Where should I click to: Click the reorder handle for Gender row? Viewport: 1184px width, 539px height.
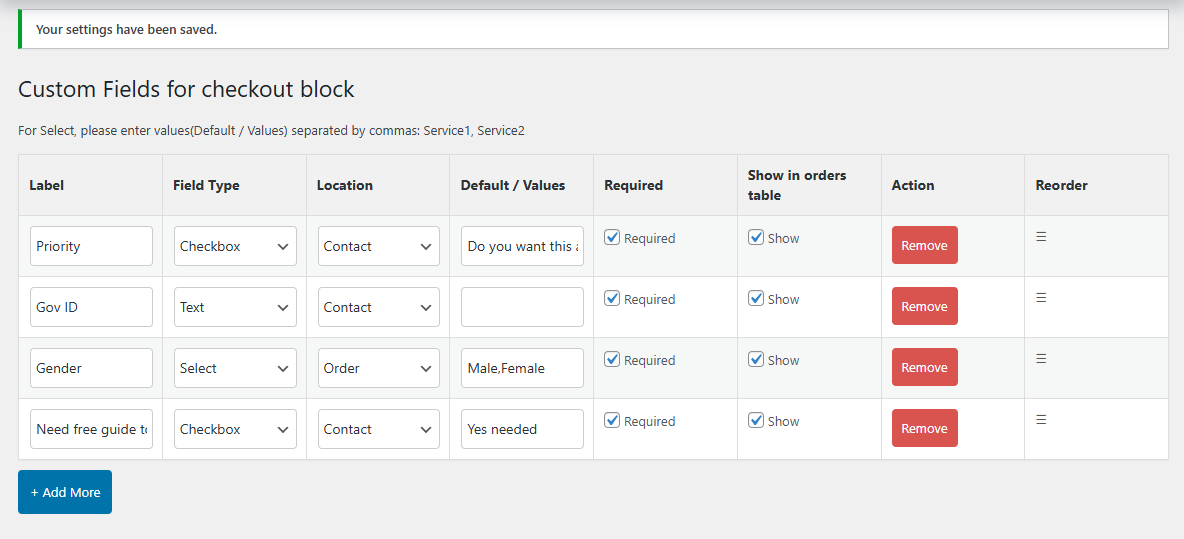point(1041,359)
